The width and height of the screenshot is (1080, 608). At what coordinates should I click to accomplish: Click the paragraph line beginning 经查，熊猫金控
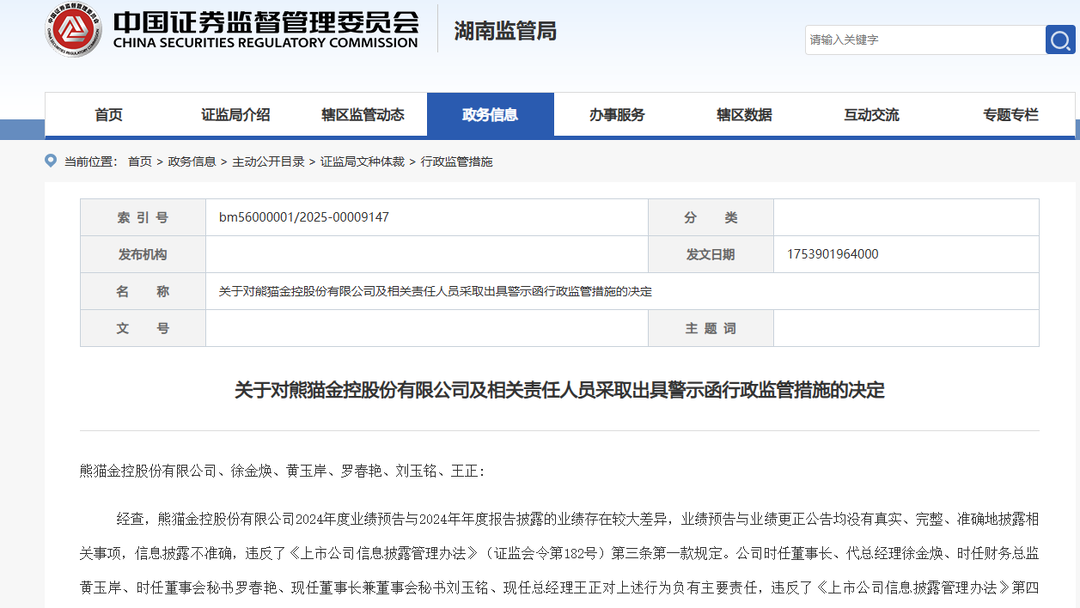pos(577,519)
